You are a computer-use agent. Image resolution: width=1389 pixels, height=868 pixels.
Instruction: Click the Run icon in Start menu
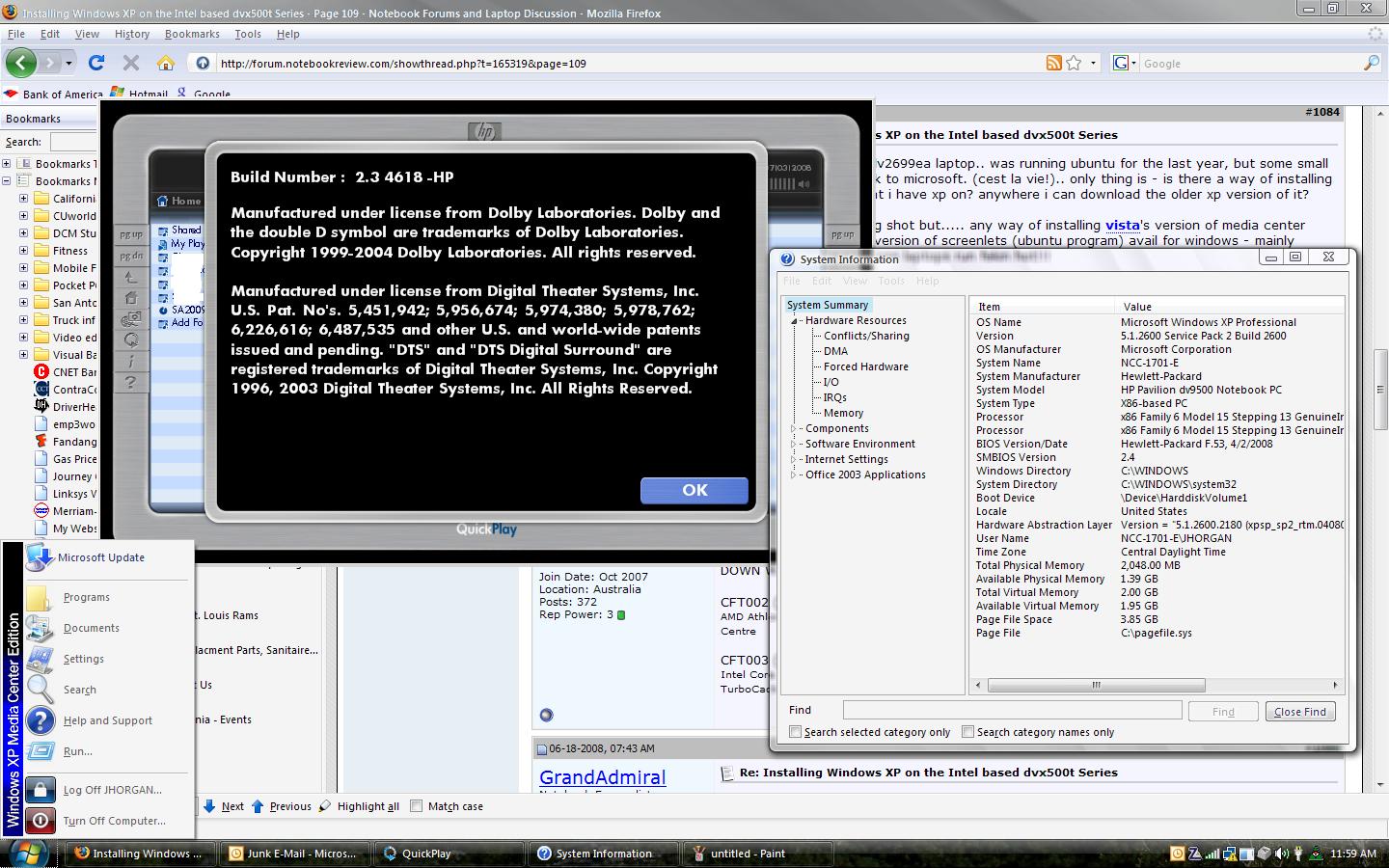41,751
